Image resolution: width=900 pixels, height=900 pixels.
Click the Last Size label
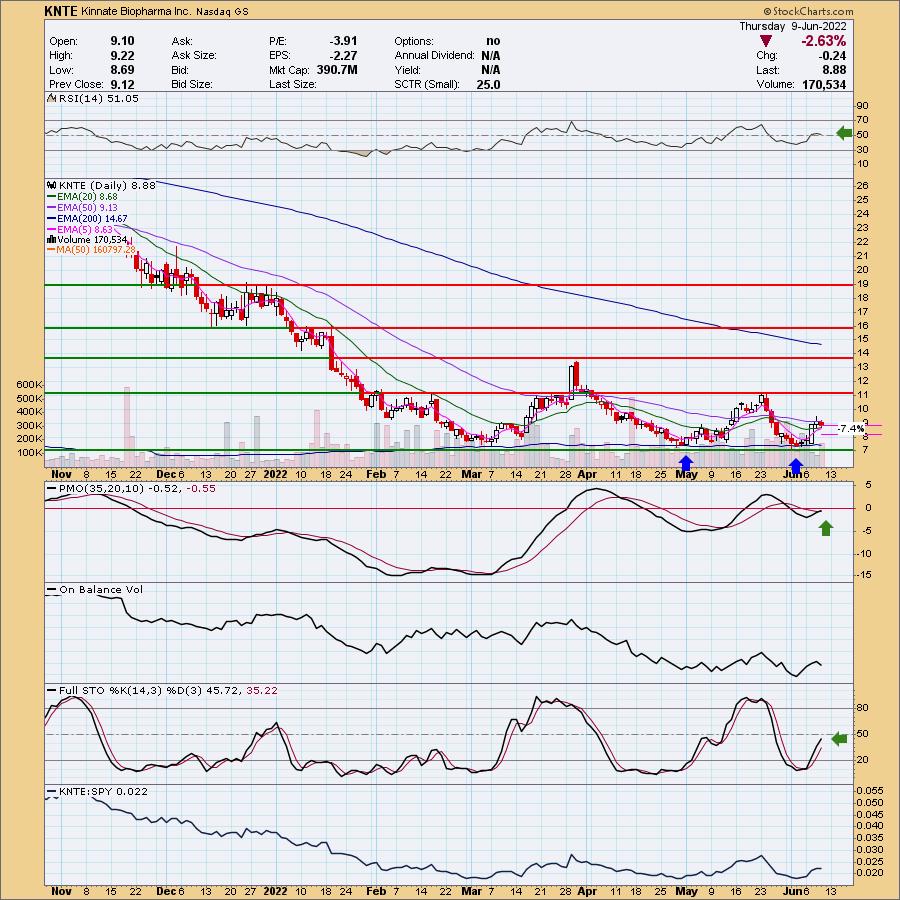(292, 84)
